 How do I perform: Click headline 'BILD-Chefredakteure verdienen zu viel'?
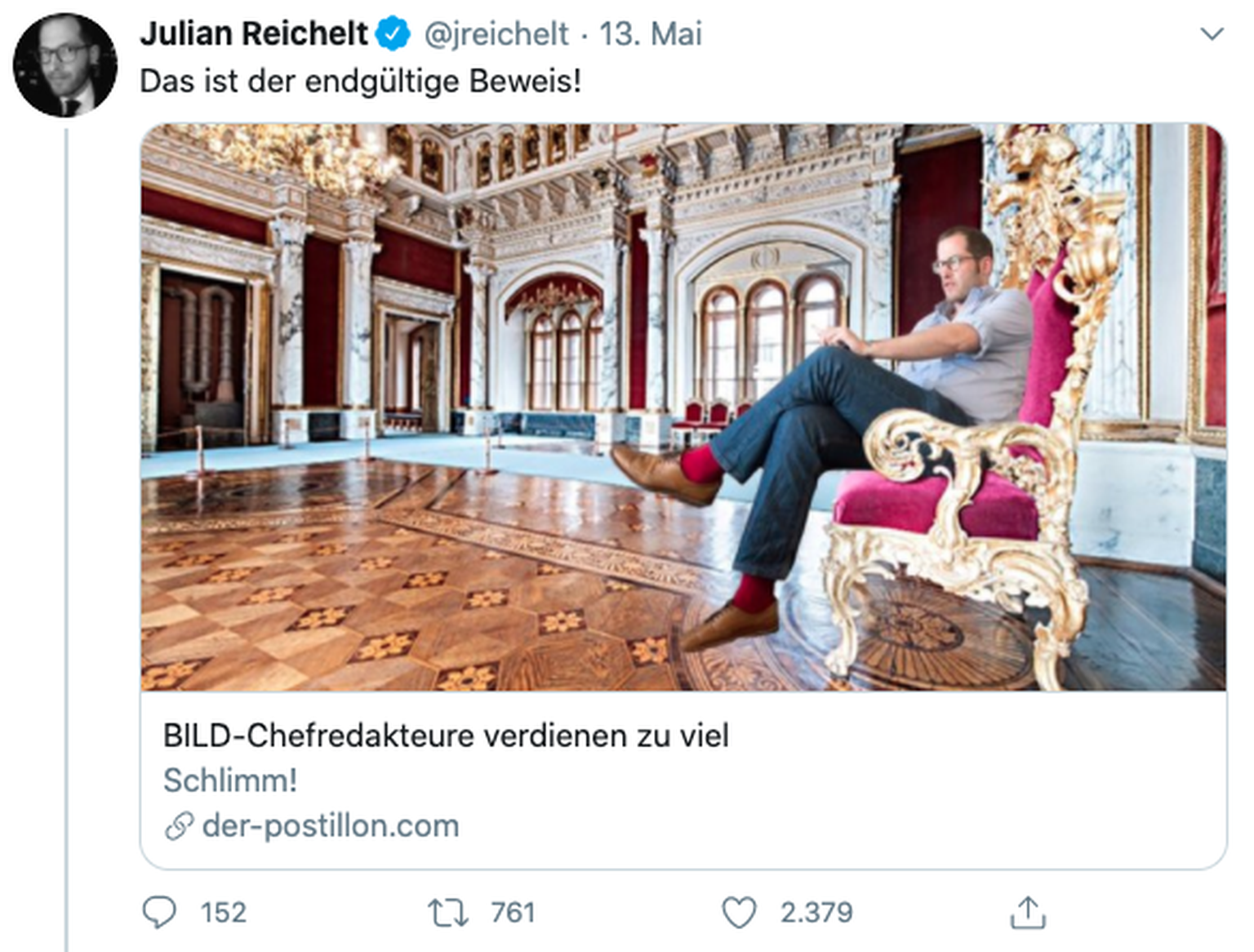[x=446, y=736]
